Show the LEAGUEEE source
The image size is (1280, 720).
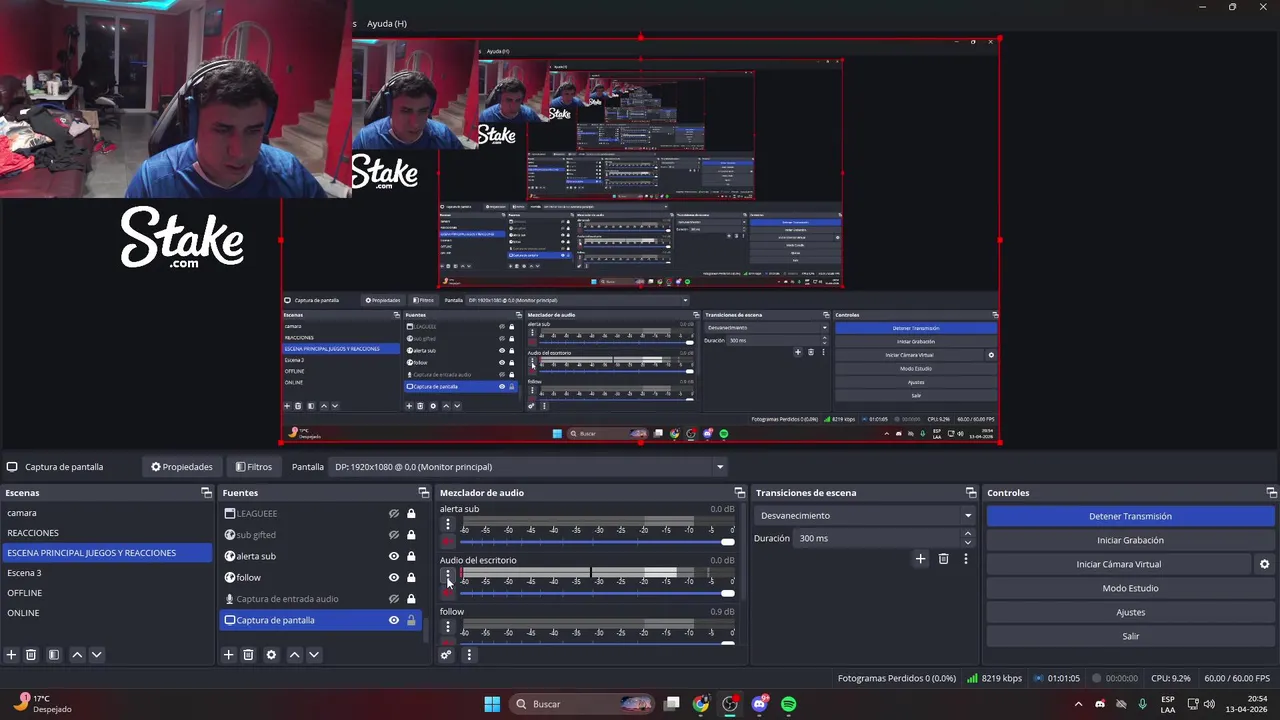click(x=394, y=514)
